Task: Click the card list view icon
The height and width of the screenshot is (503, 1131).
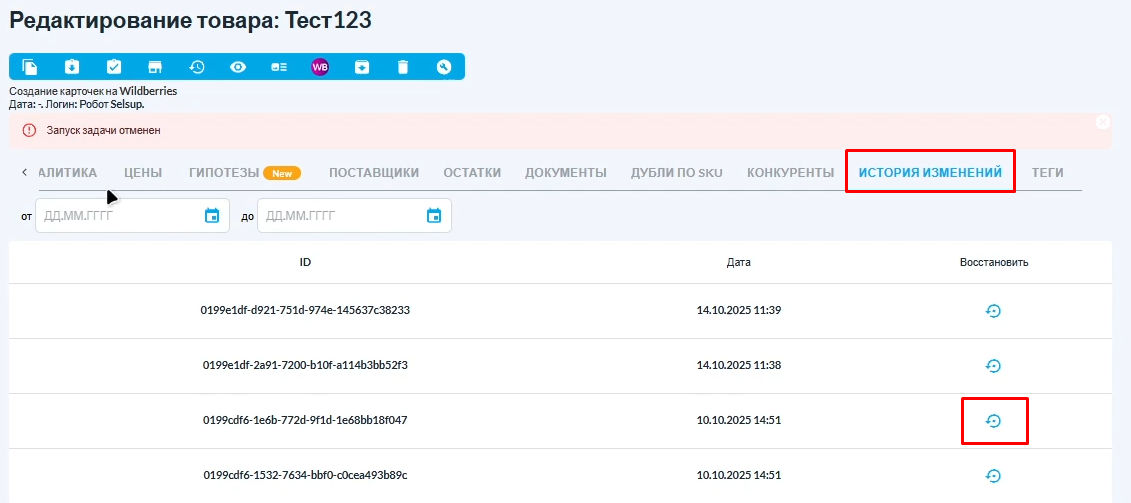Action: pos(279,67)
